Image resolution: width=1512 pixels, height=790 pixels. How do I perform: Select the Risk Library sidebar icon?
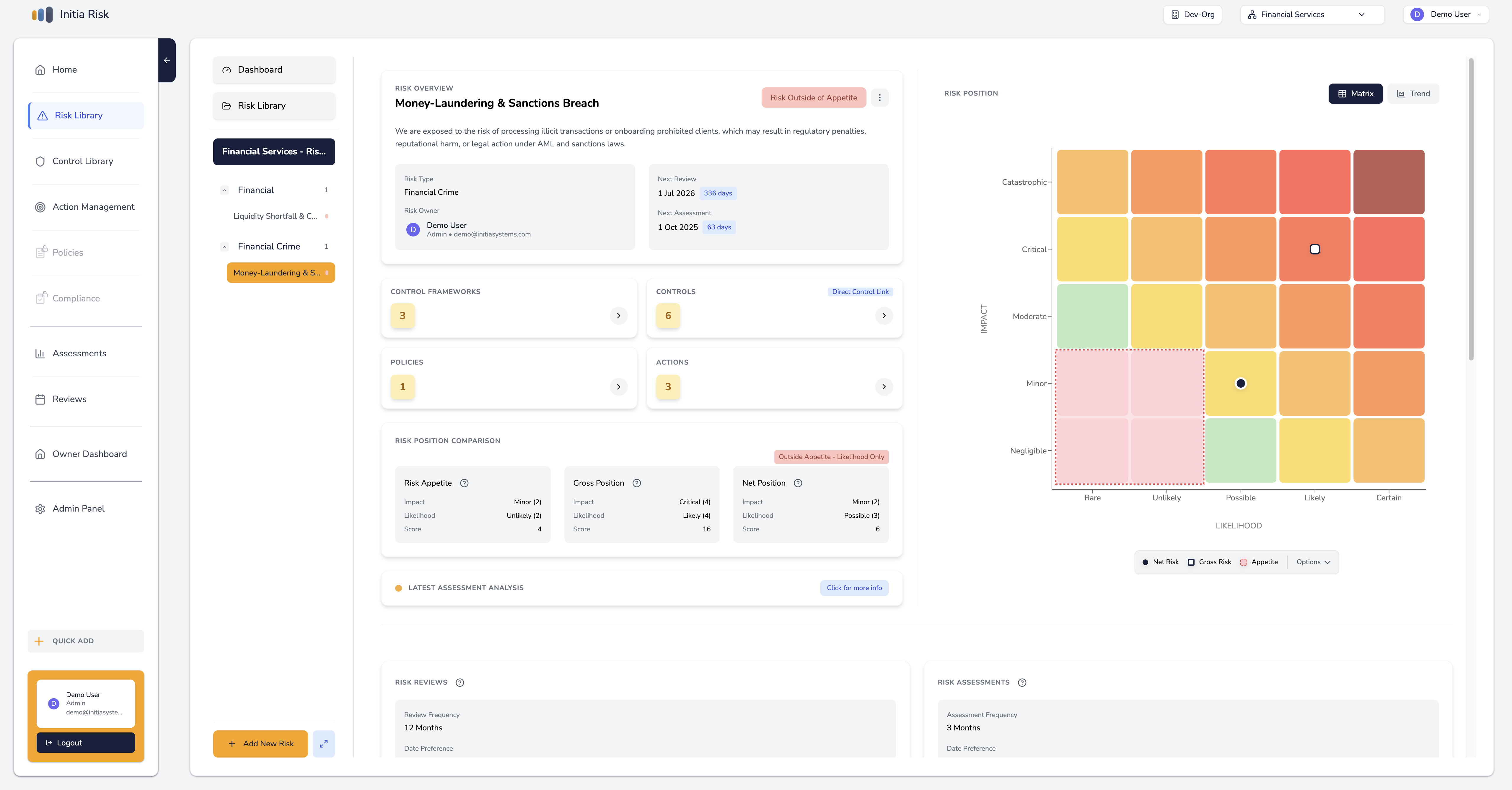42,116
